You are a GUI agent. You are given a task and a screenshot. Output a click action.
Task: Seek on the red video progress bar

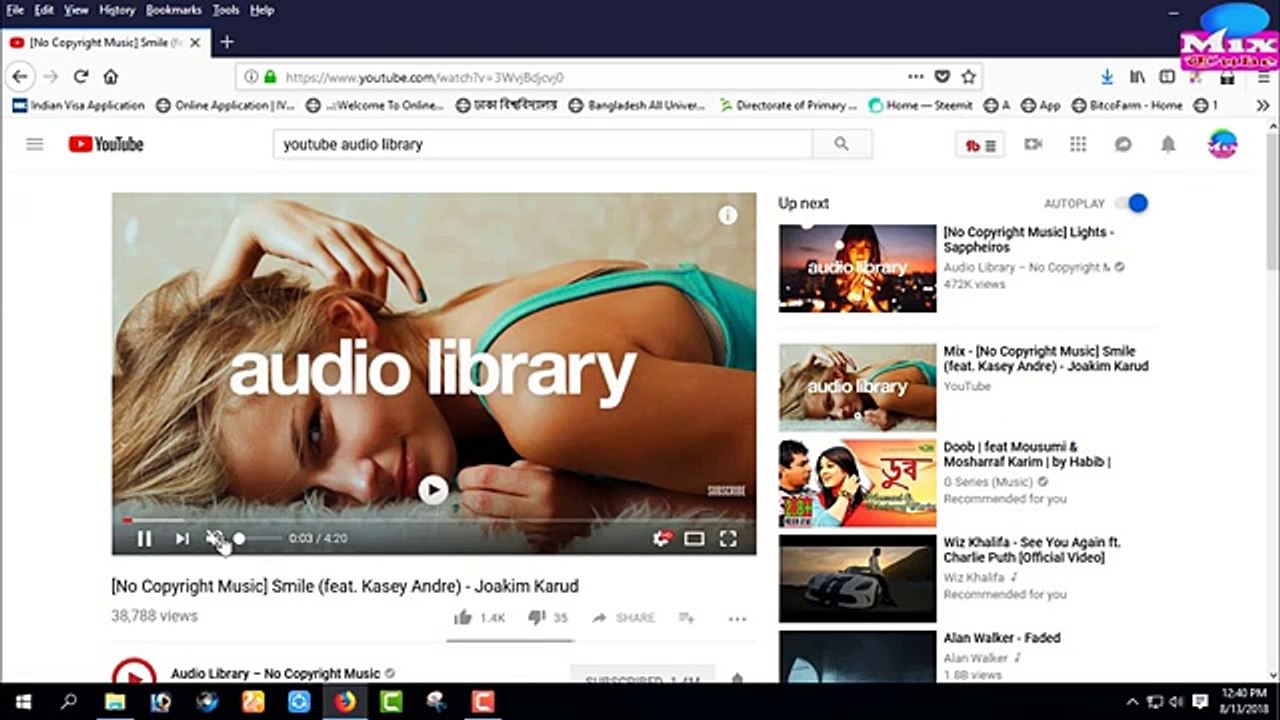434,520
